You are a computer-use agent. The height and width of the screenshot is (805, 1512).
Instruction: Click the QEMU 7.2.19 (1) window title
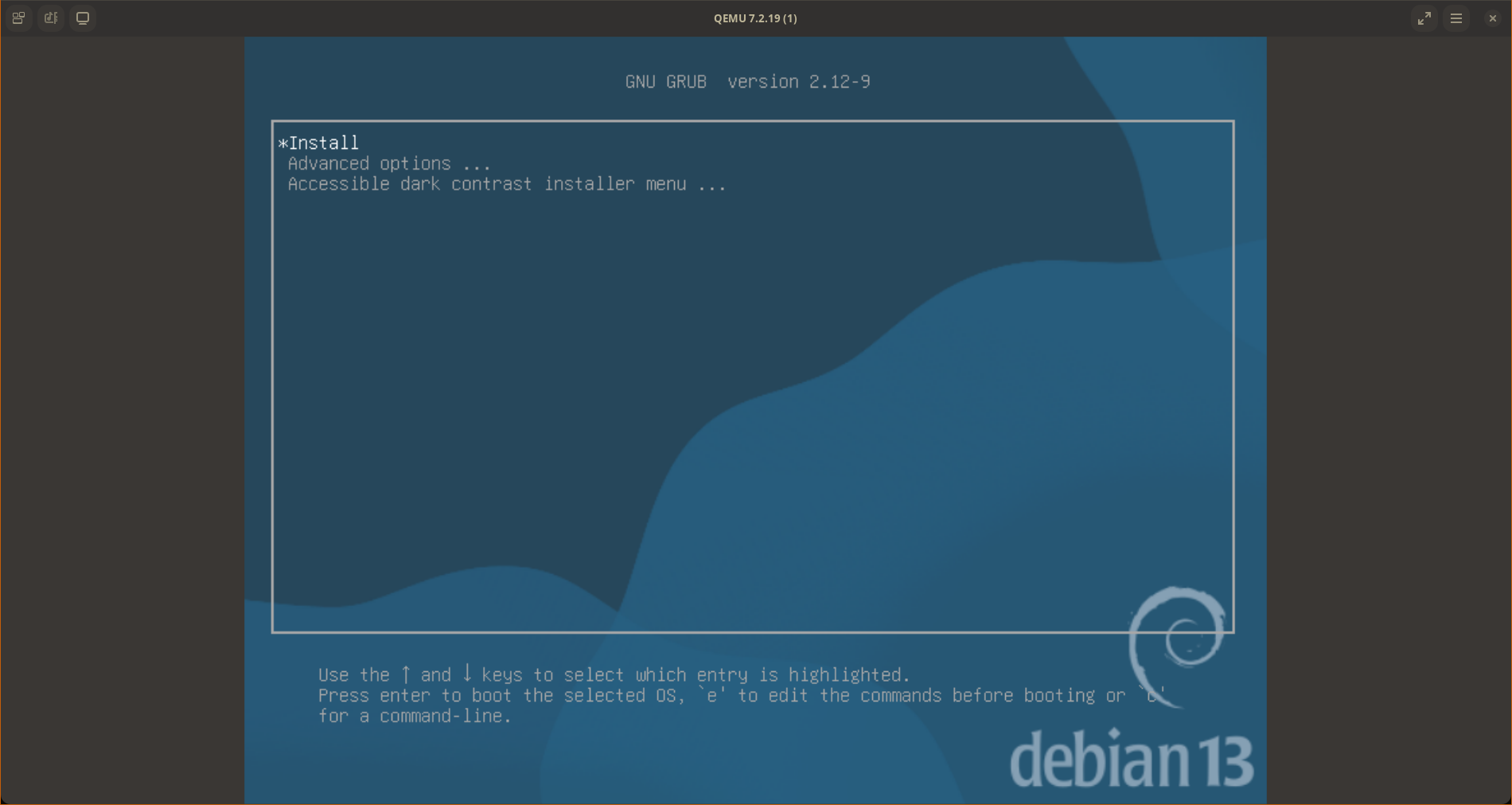click(755, 18)
